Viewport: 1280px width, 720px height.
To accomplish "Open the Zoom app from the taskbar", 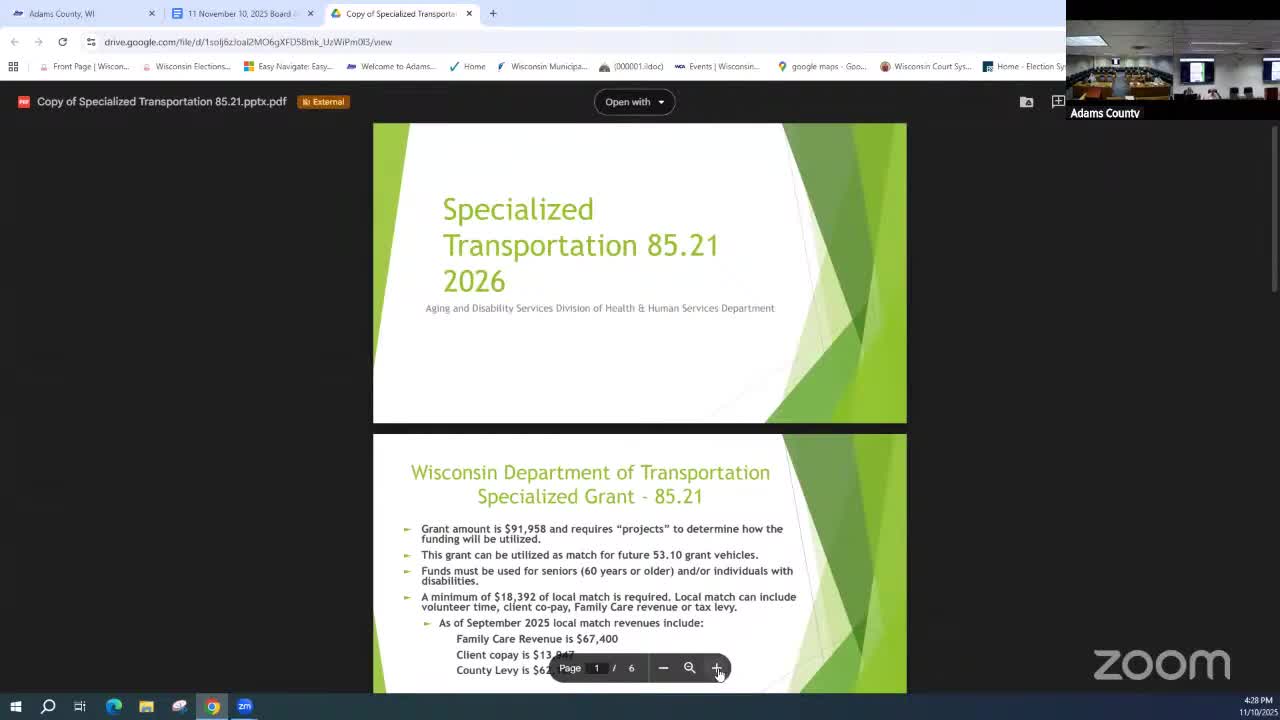I will point(245,706).
